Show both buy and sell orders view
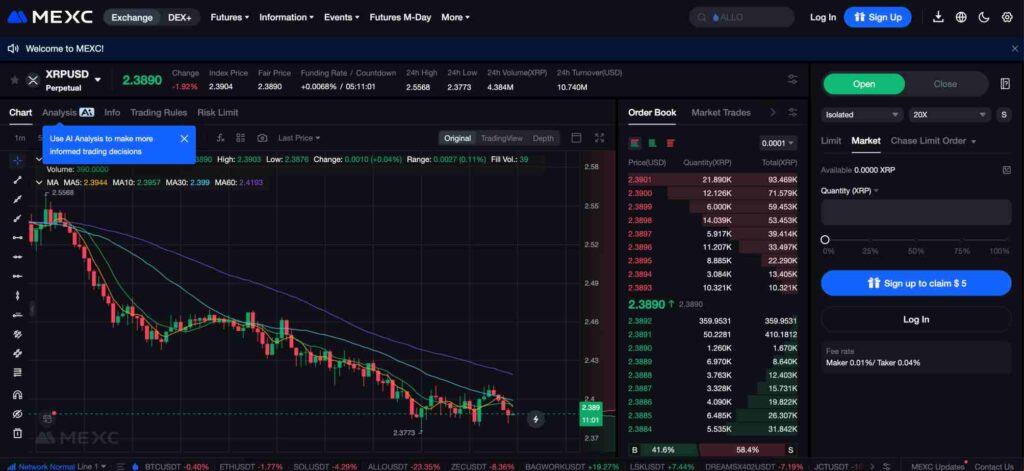The width and height of the screenshot is (1024, 471). pos(634,143)
